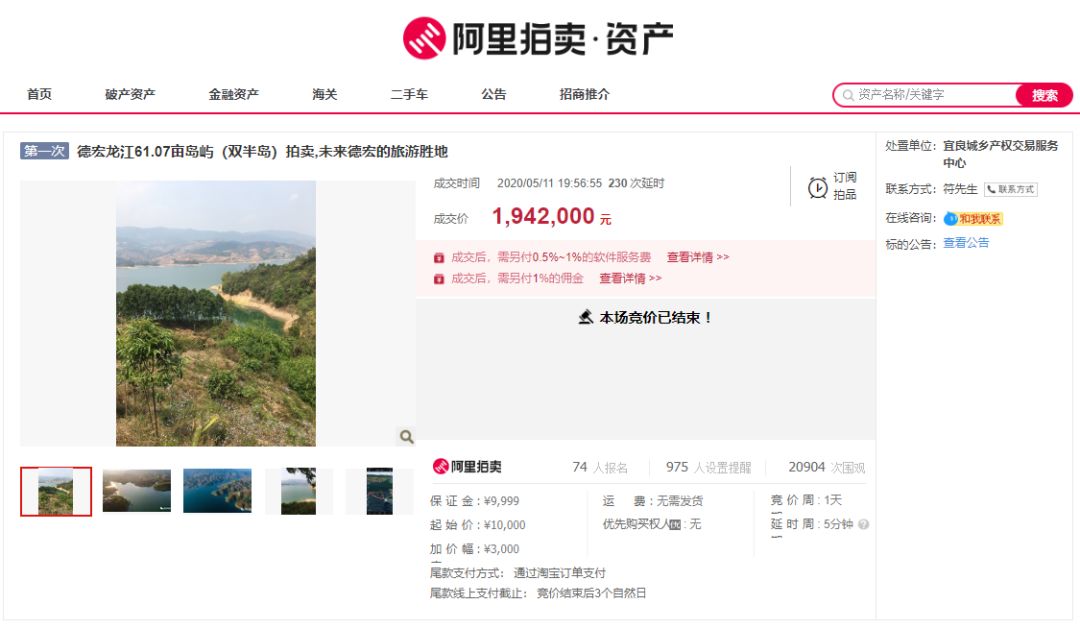This screenshot has height=629, width=1080.
Task: Click the help question-mark beside 延时周
Action: 864,522
